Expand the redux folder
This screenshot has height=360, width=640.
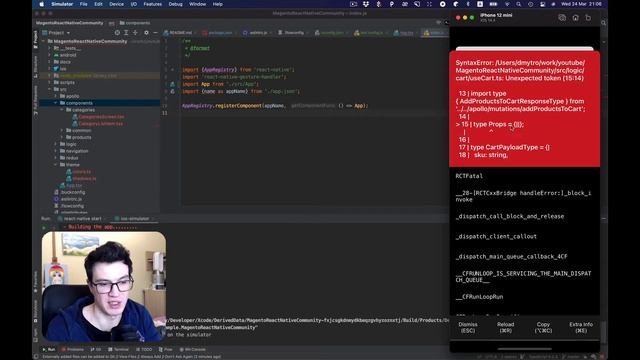pos(56,158)
